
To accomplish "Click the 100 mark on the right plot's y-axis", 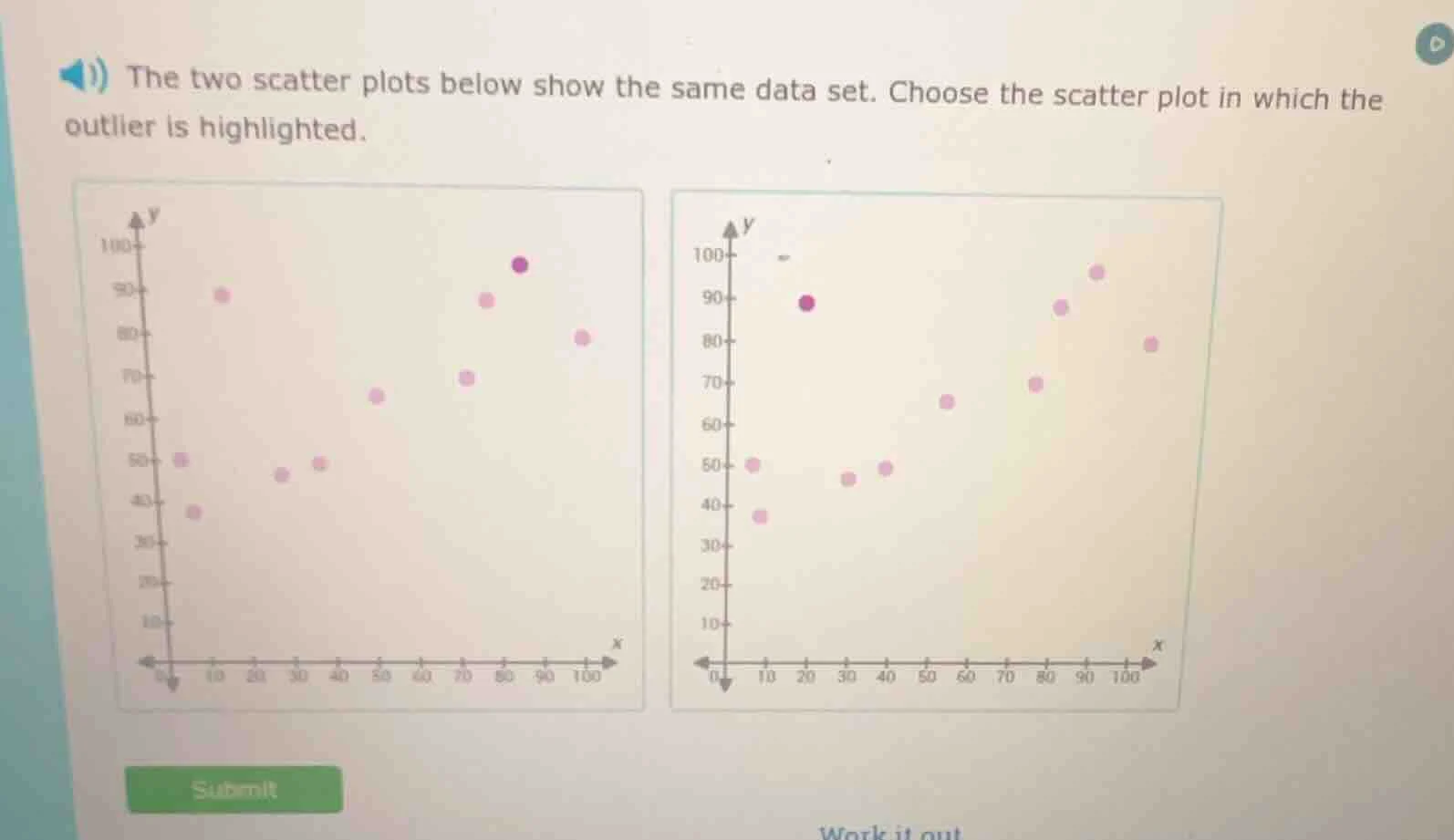I will [709, 254].
